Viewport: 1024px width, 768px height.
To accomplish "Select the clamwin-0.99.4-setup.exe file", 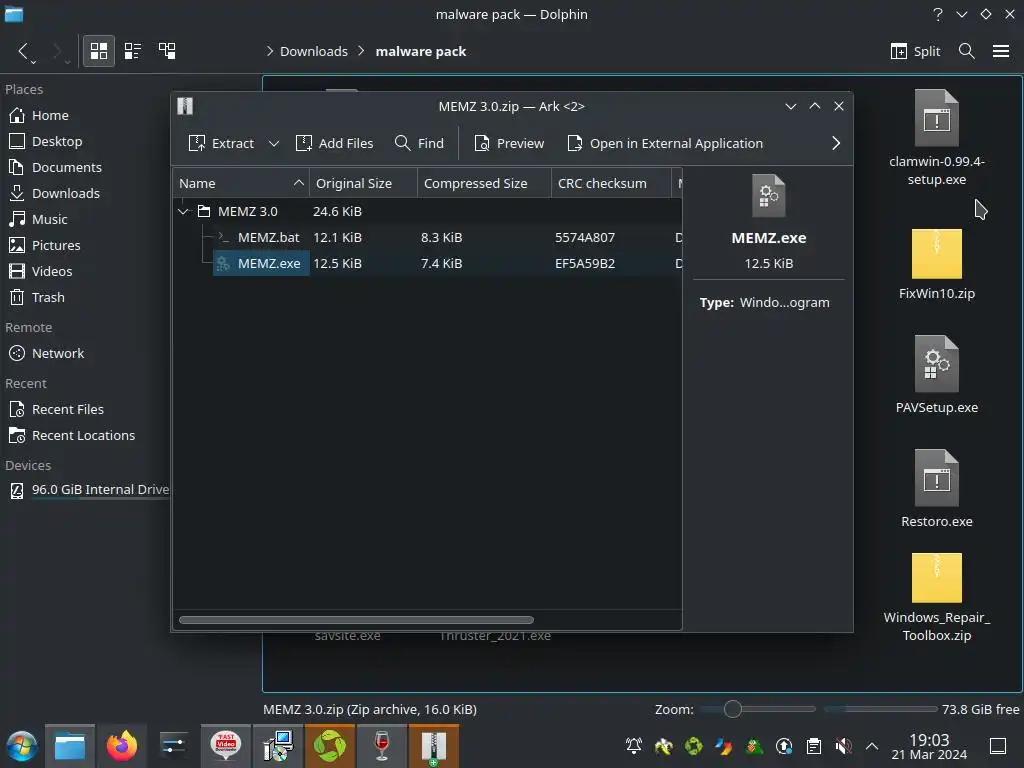I will click(x=936, y=138).
